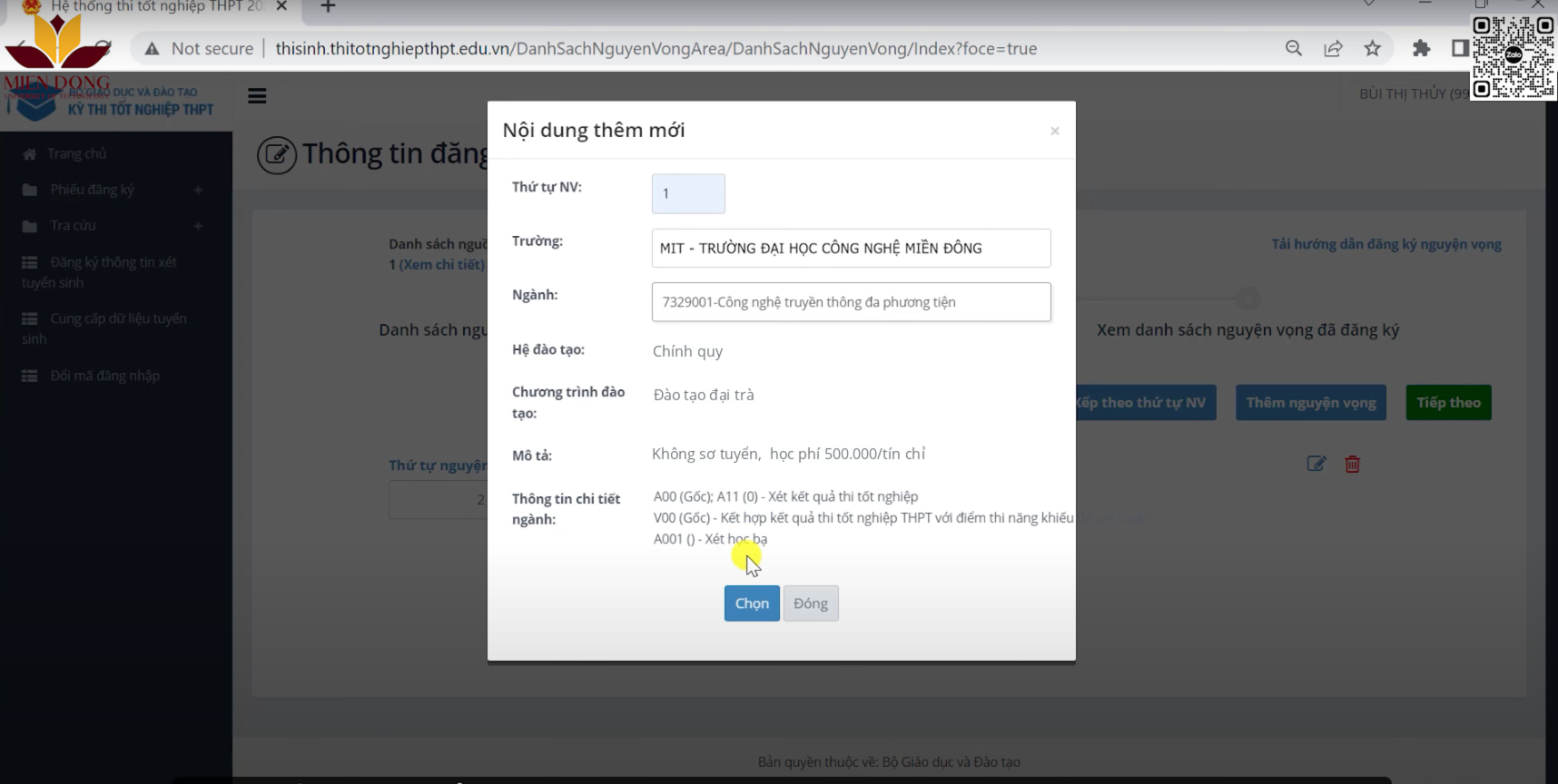This screenshot has height=784, width=1558.
Task: Expand Phiếu đăng ký plus icon
Action: 198,190
